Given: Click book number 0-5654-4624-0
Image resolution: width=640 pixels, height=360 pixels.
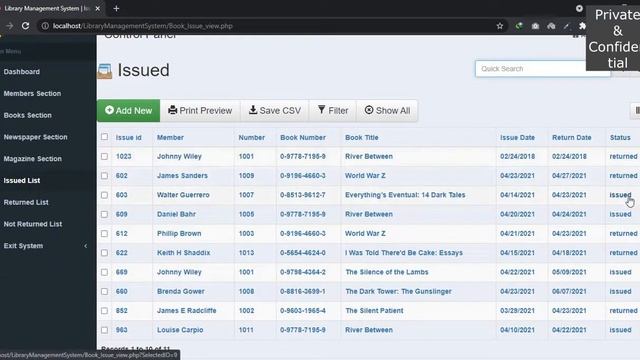Looking at the screenshot, I should pos(303,253).
